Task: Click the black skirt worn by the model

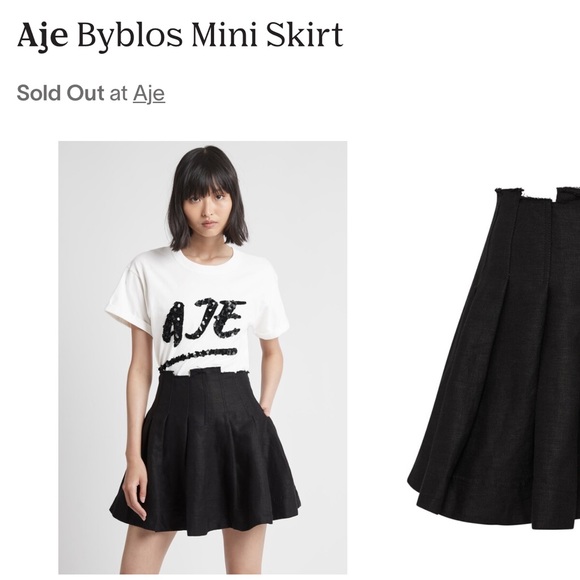Action: pos(206,453)
